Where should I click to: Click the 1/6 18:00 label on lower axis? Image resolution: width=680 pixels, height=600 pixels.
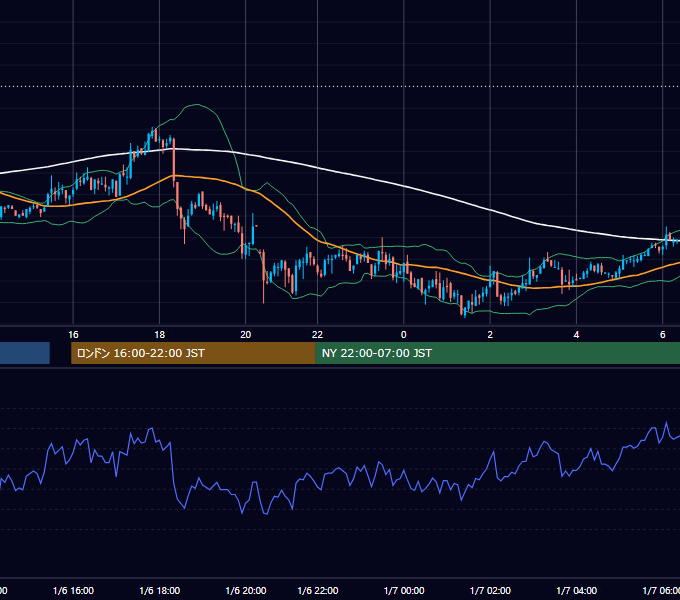(160, 590)
